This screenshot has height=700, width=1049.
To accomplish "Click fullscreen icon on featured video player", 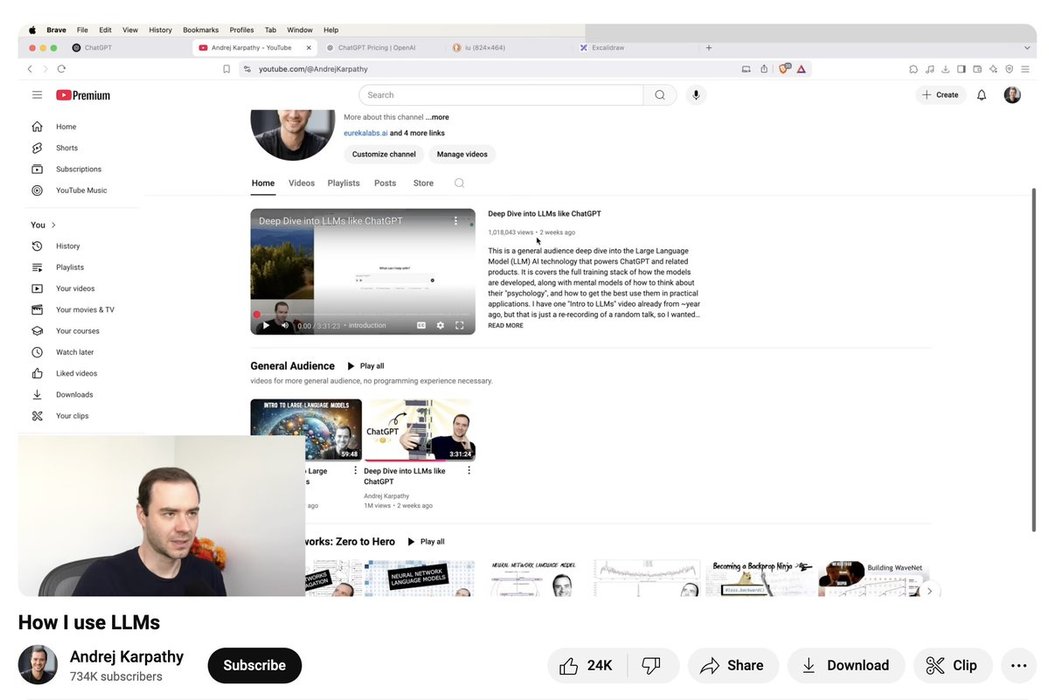I will 460,325.
